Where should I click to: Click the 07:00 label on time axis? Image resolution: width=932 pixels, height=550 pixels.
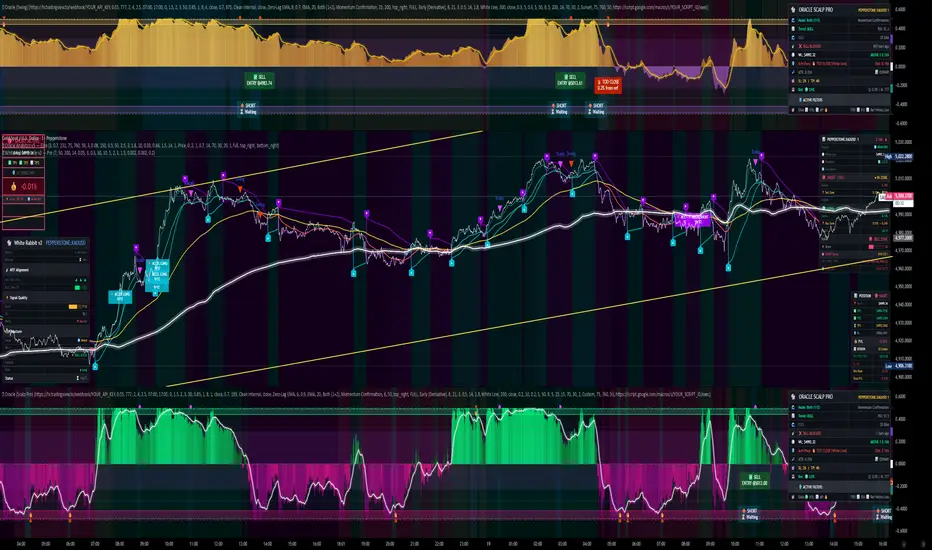point(95,543)
